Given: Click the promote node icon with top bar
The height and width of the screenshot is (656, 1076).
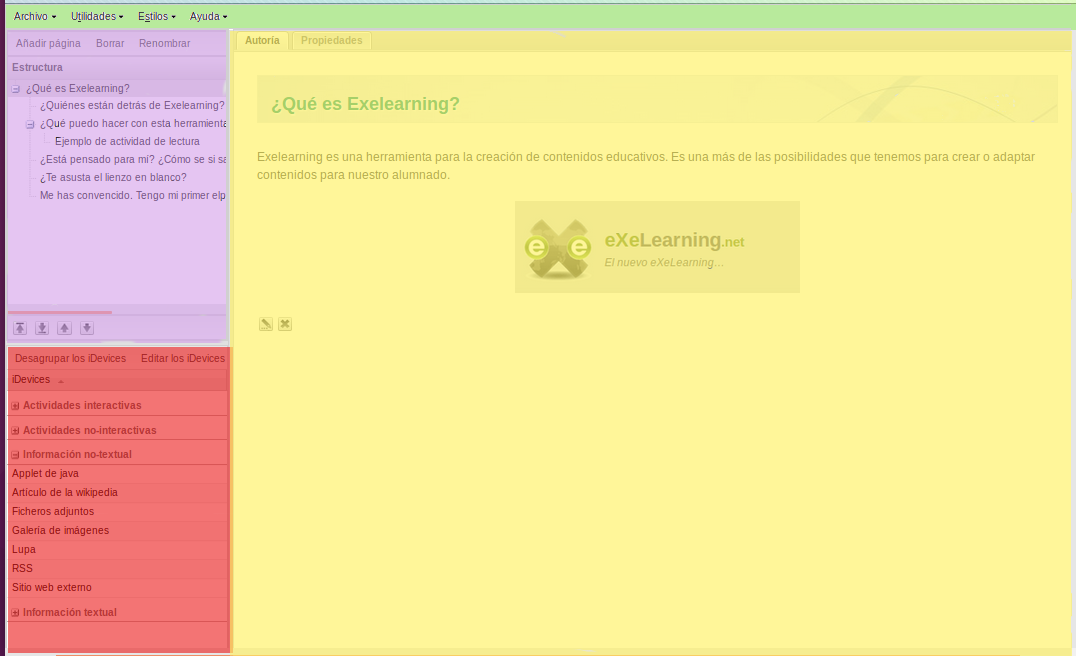Looking at the screenshot, I should click(20, 328).
